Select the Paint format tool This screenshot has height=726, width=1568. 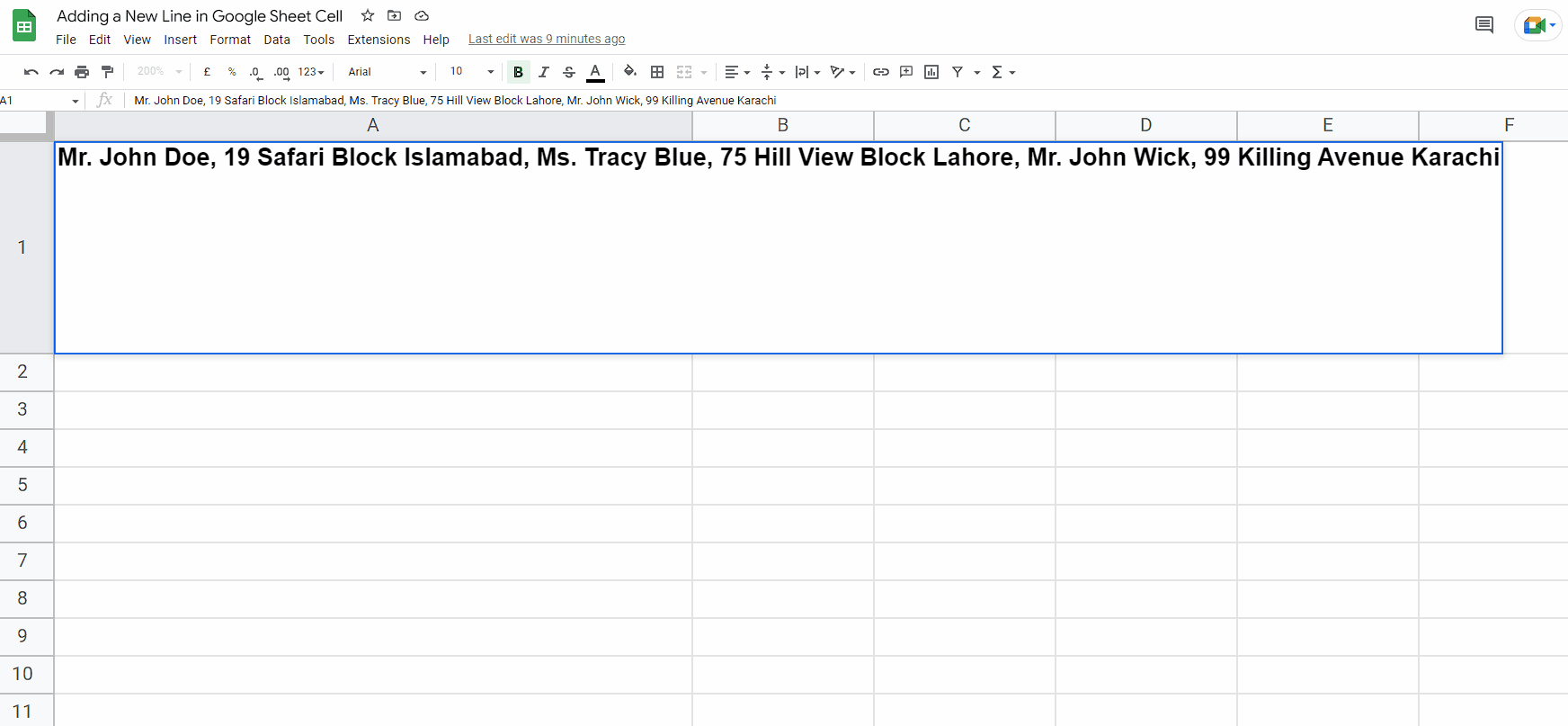pos(108,72)
